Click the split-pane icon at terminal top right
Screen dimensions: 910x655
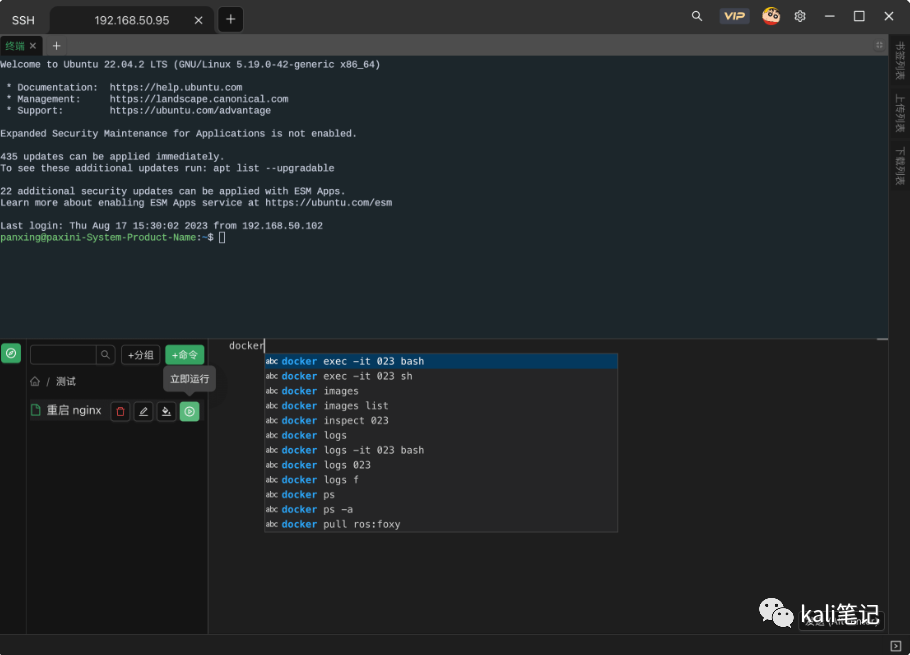click(x=879, y=45)
